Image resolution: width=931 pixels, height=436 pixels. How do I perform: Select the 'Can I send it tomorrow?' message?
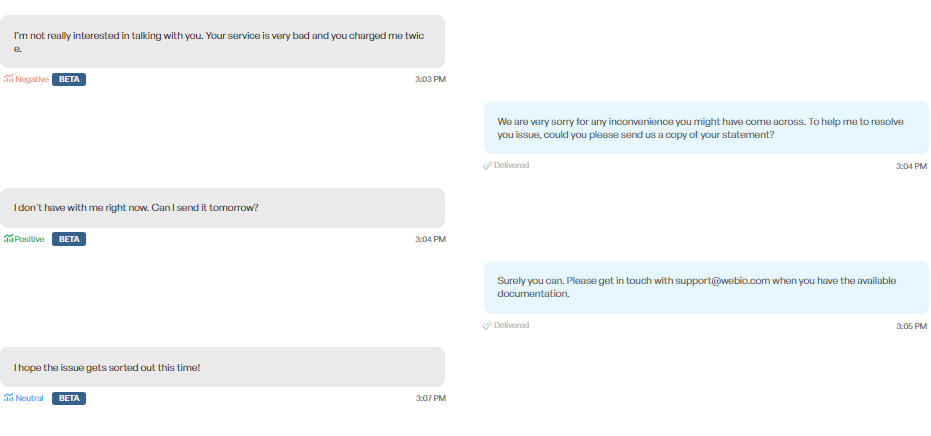(222, 208)
